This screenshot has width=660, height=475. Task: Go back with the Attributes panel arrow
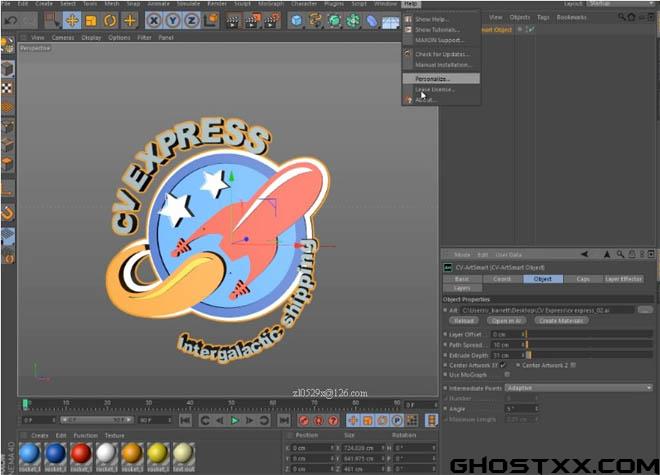[x=584, y=254]
